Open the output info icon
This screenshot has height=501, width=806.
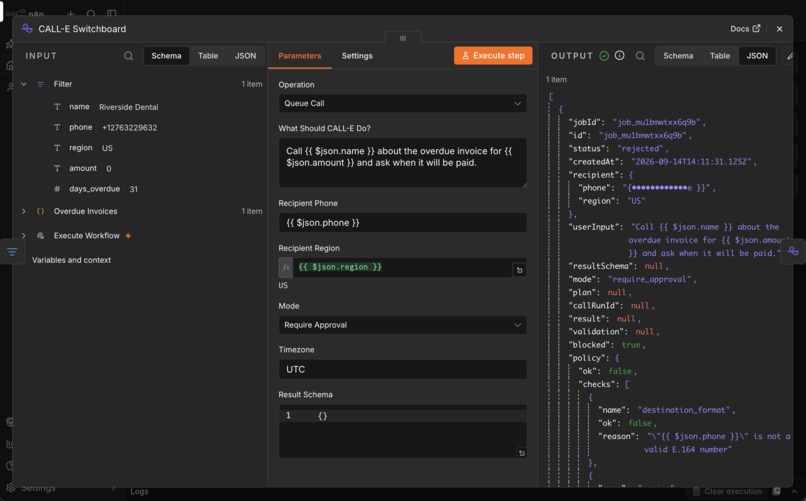coord(619,55)
